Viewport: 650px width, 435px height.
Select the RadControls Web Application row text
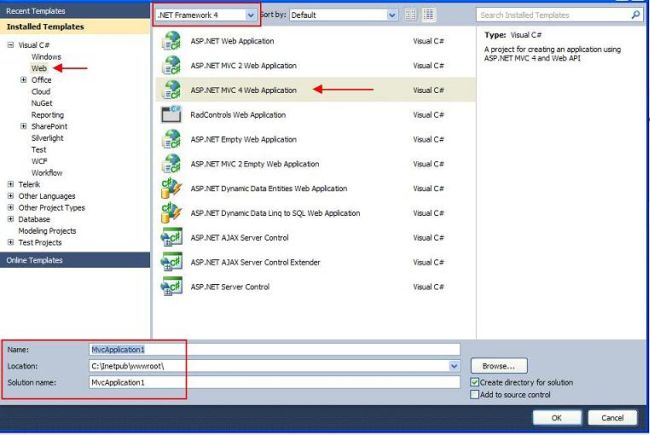[238, 115]
